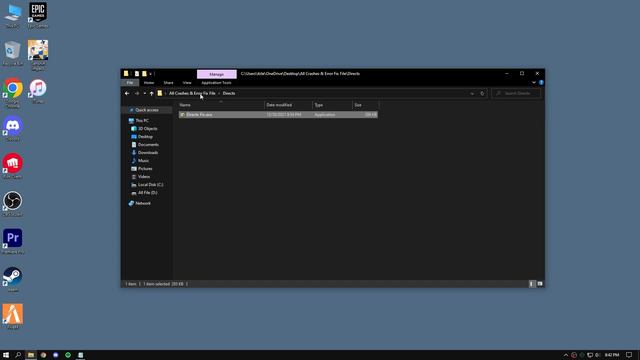Open File Explorer help icon

click(541, 82)
